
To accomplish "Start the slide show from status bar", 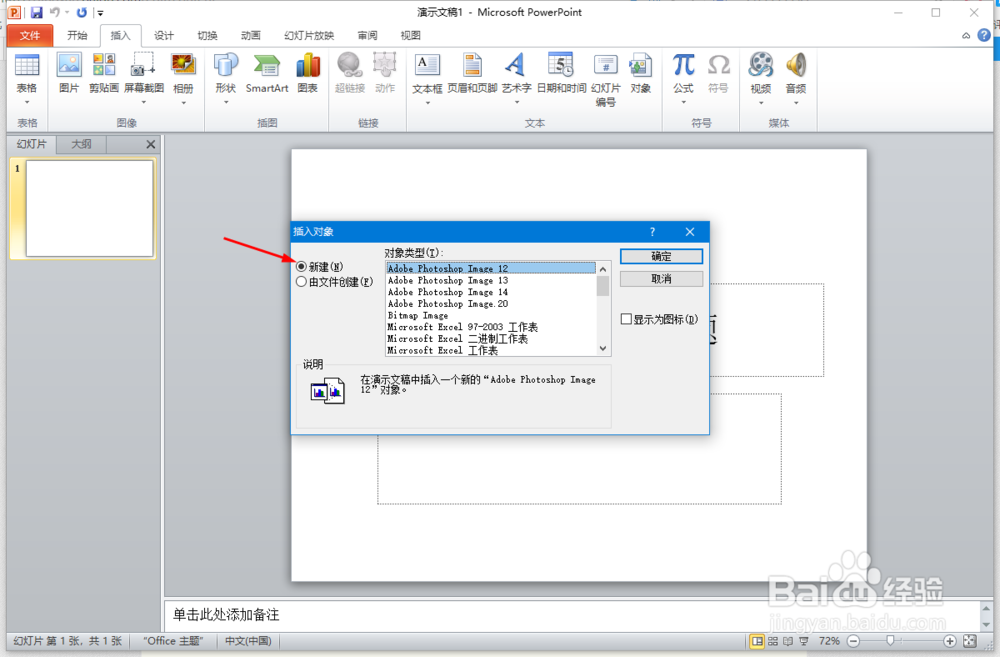I will pyautogui.click(x=804, y=641).
